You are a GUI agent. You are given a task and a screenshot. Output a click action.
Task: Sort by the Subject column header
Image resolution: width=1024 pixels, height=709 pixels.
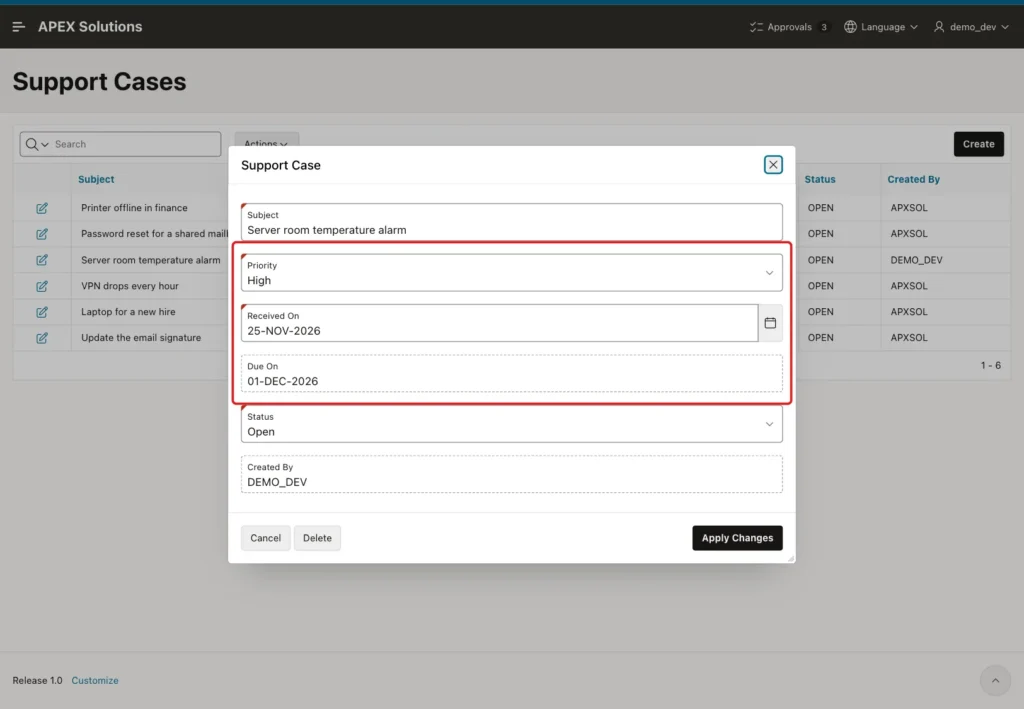tap(96, 179)
